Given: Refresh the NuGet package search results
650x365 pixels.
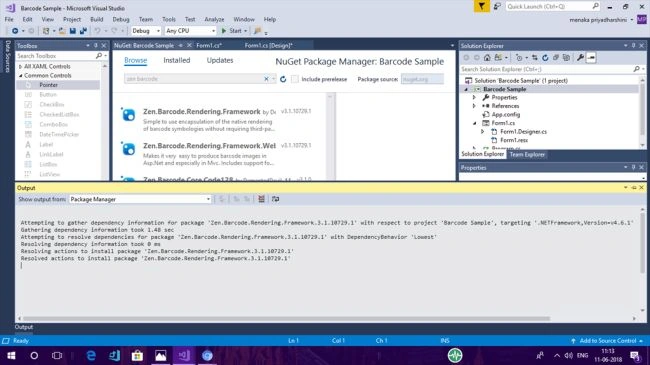Looking at the screenshot, I should [x=283, y=79].
